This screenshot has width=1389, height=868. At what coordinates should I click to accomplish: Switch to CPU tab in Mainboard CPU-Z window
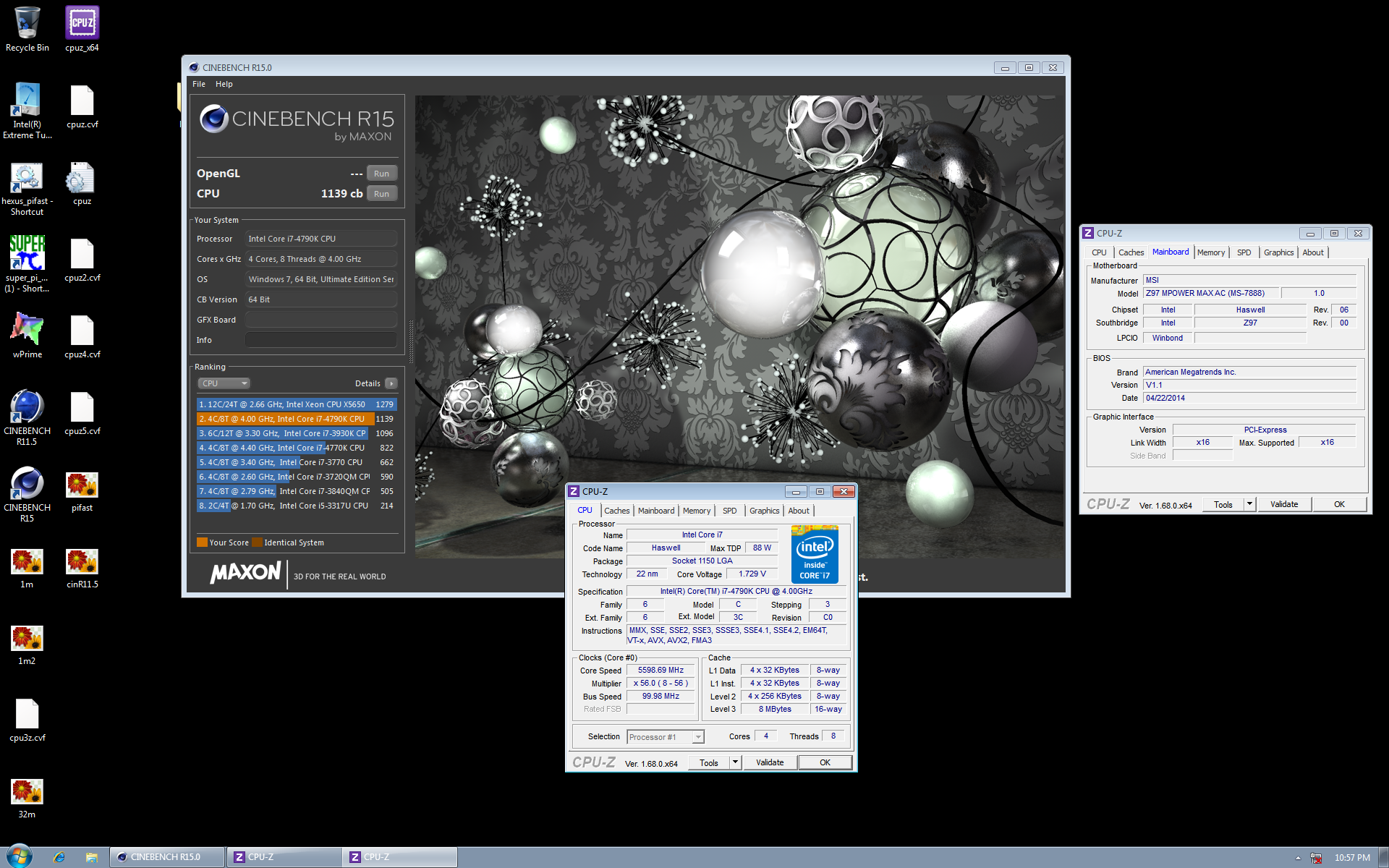pyautogui.click(x=1099, y=252)
